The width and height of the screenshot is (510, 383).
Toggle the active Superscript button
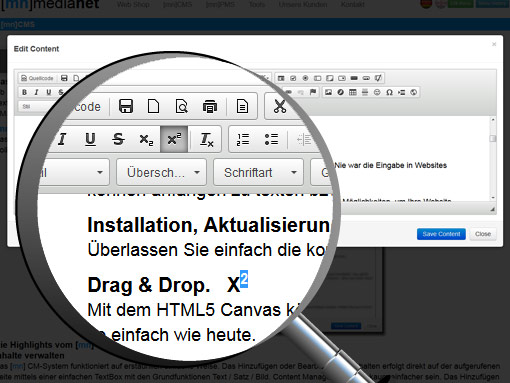[174, 139]
